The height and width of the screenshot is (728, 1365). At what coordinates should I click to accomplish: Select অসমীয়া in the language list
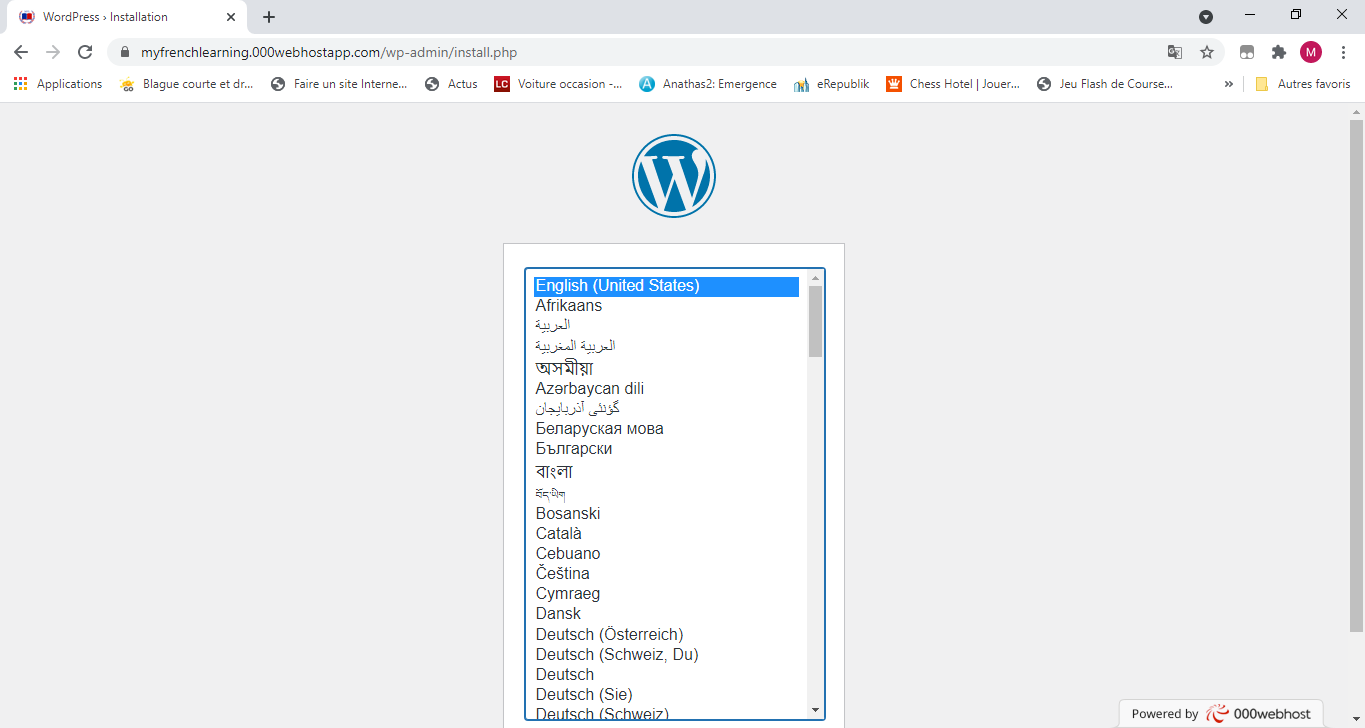[666, 368]
